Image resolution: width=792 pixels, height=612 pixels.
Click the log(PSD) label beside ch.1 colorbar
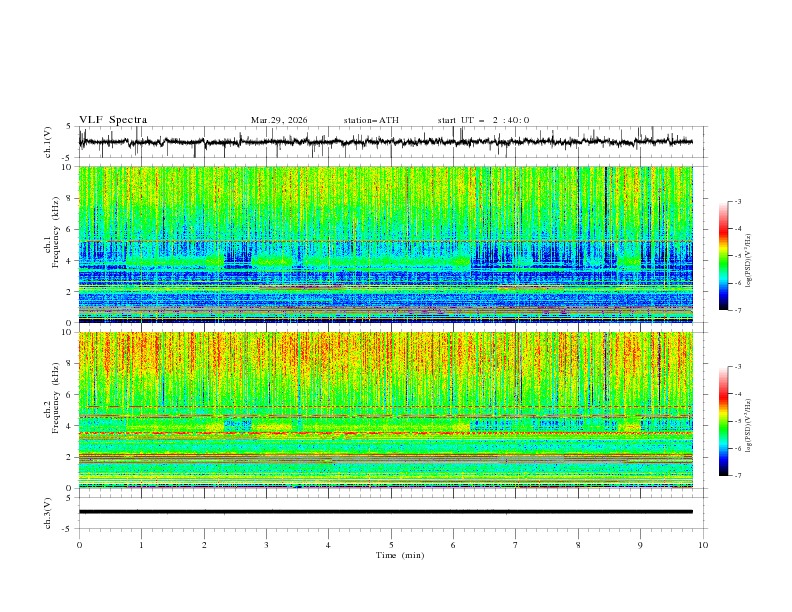tap(749, 261)
